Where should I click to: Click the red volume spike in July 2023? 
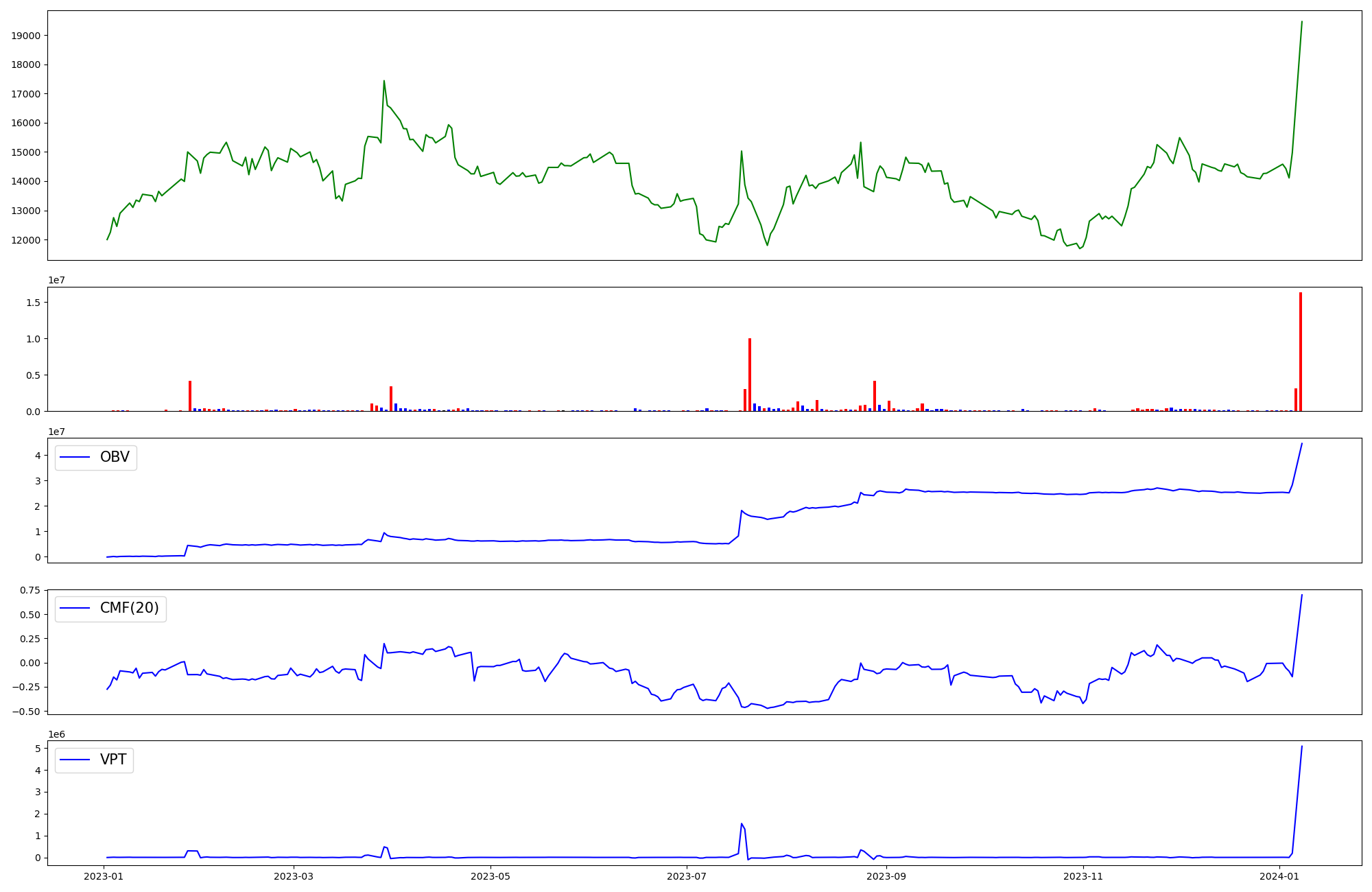click(750, 374)
